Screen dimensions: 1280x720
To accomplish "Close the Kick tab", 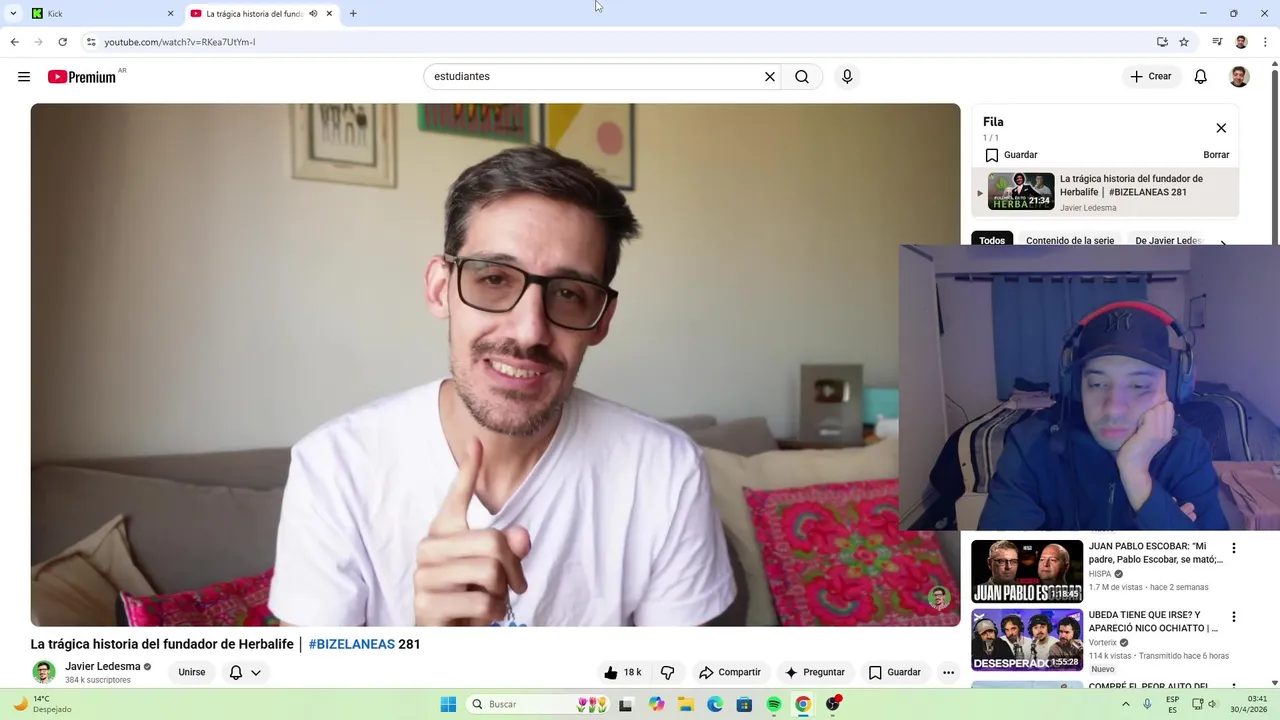I will [x=170, y=14].
